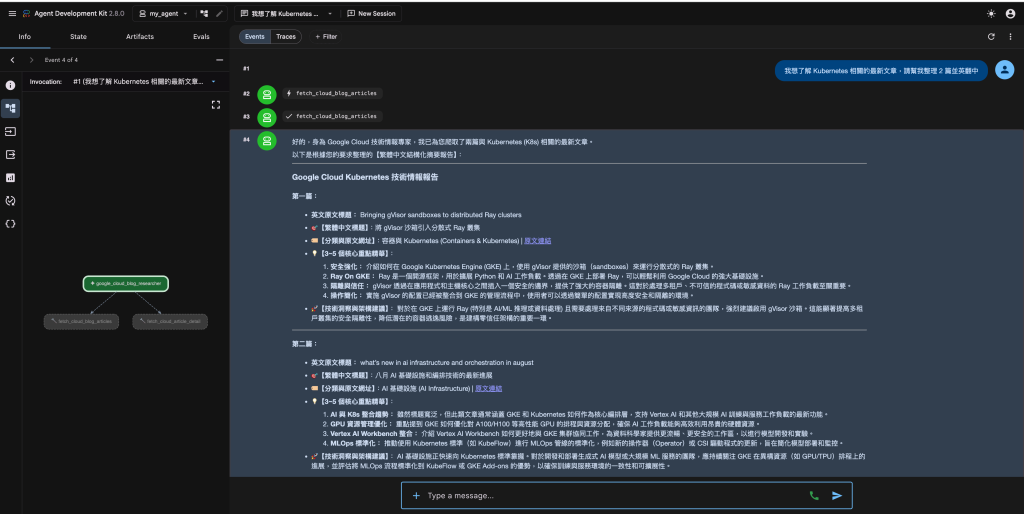Go to the next event arrow

pos(31,60)
